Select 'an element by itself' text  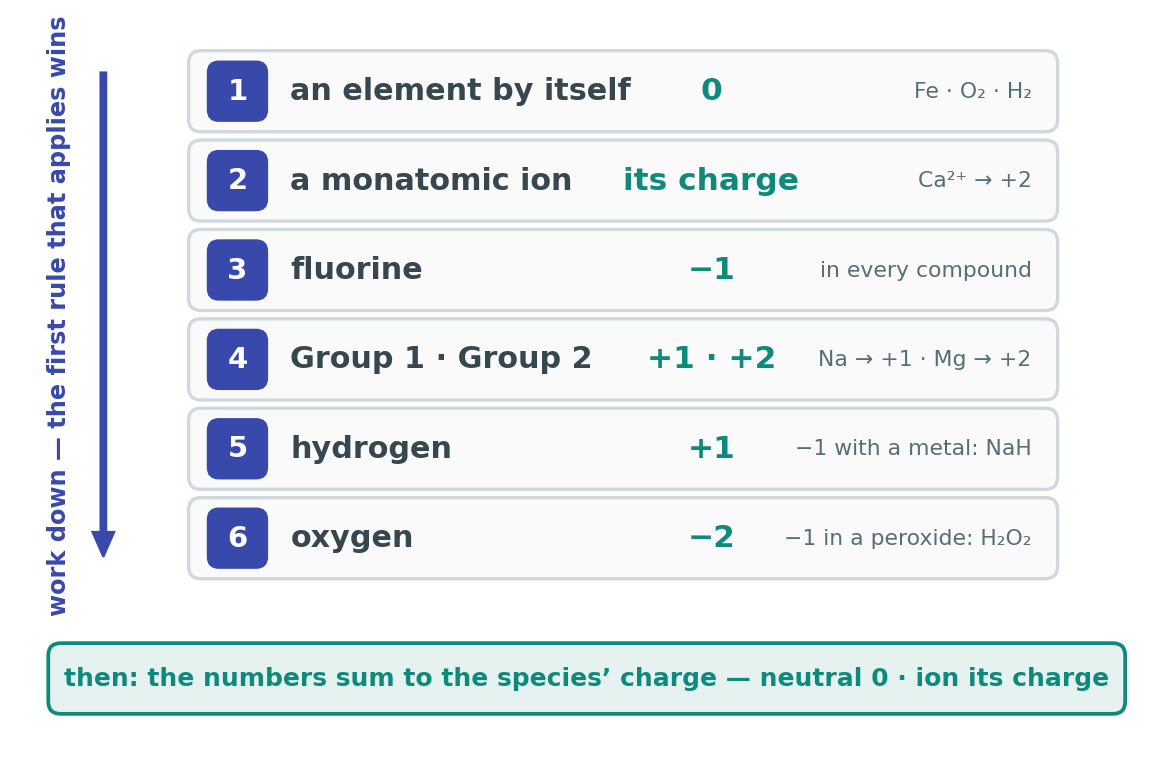tap(460, 90)
